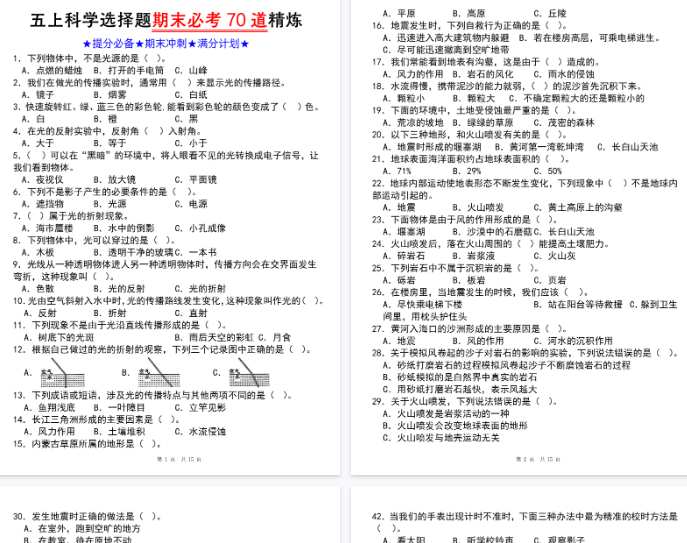Click question 30 "发生地震时正确的做法是"
Screen dimensions: 687x543
pyautogui.click(x=87, y=517)
